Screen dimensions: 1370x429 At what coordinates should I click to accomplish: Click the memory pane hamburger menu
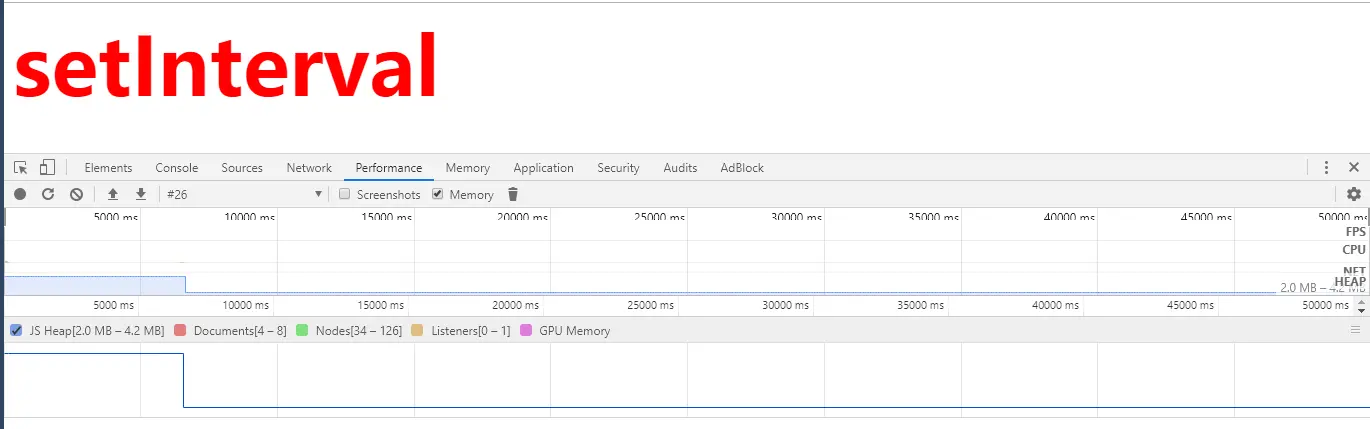1356,330
